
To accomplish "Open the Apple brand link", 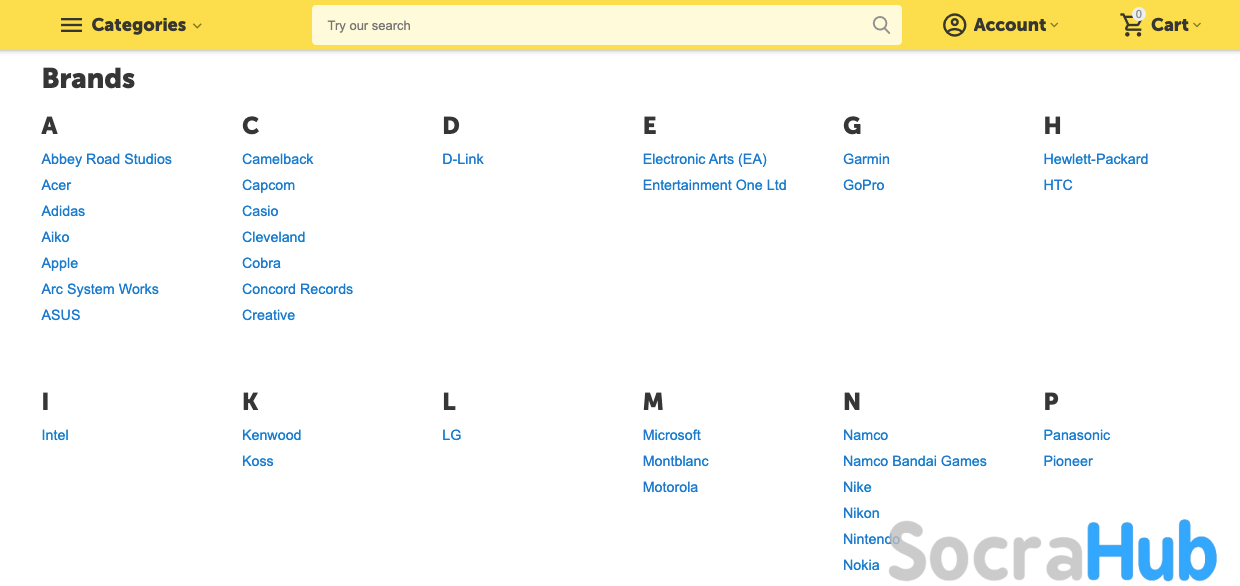I will coord(60,263).
